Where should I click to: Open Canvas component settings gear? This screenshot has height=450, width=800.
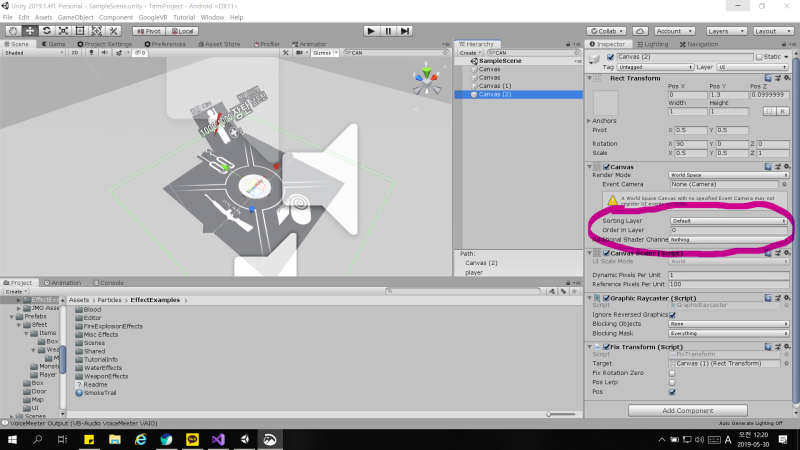787,167
